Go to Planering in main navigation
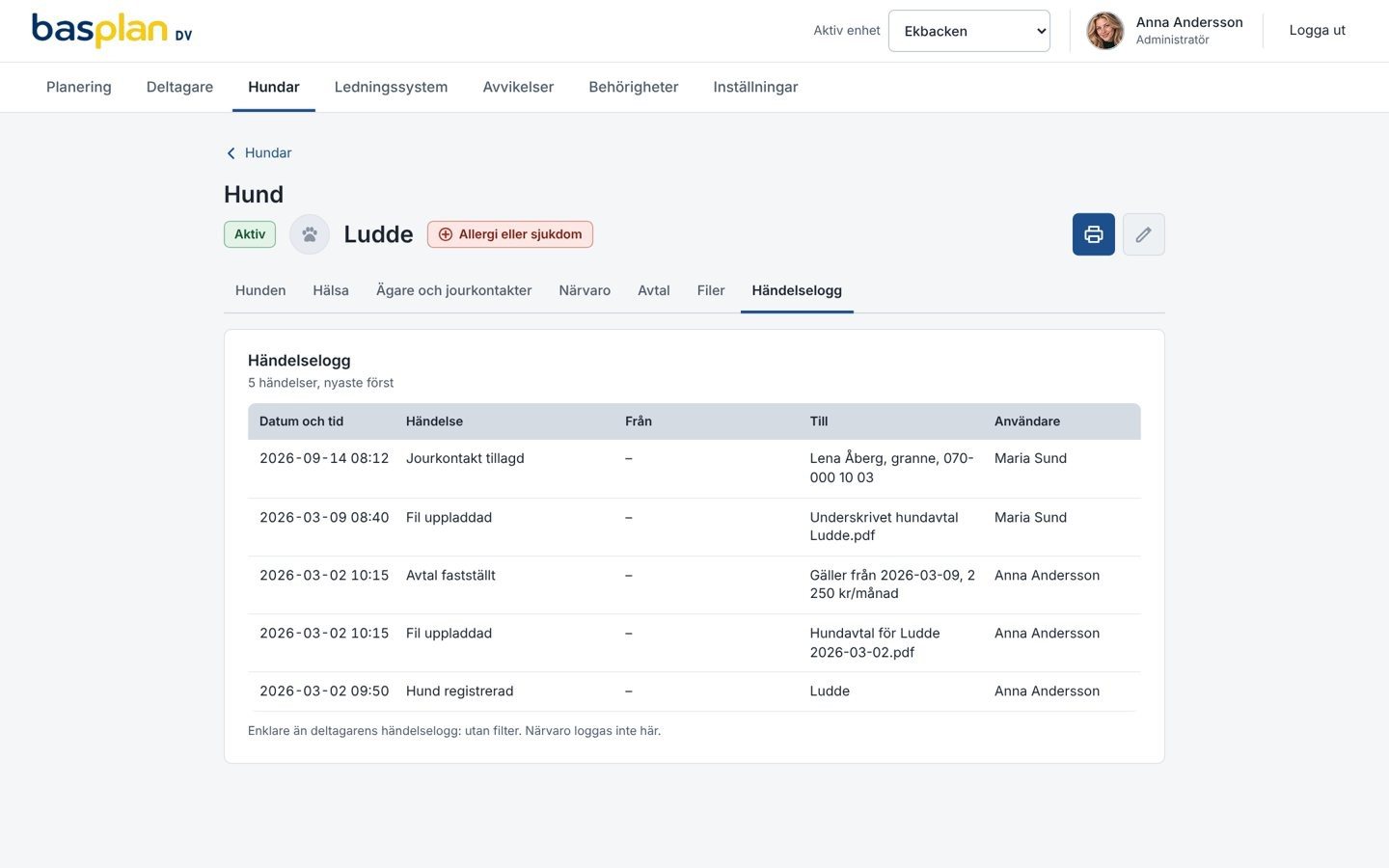 coord(79,87)
